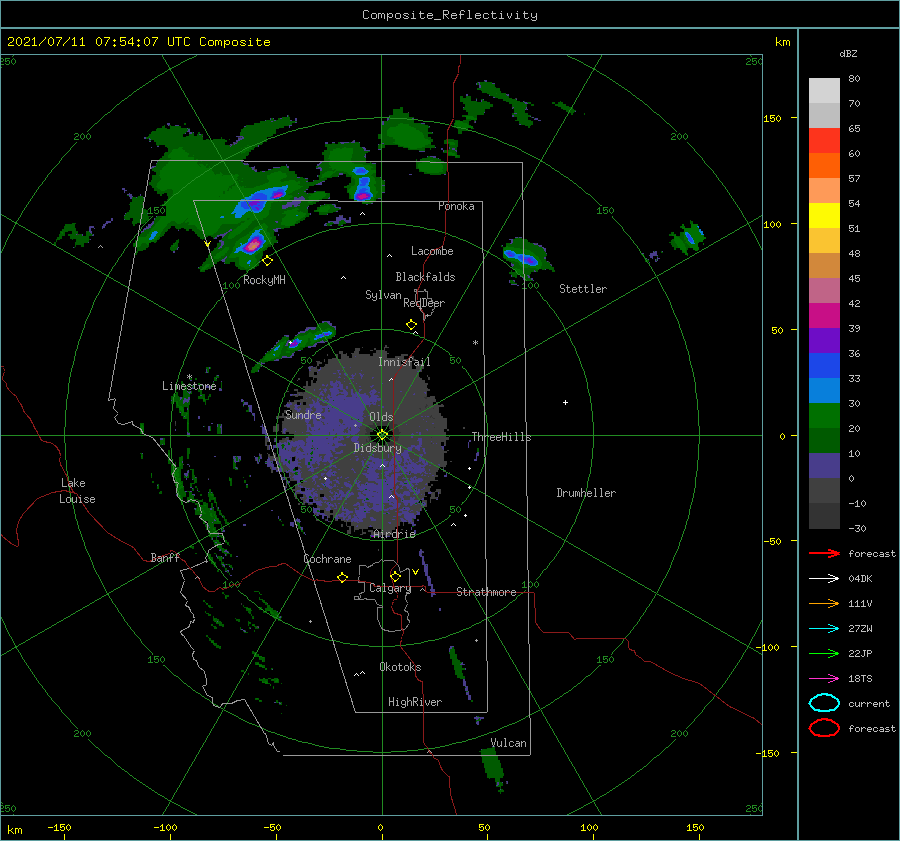Click the RedDeer city label
The width and height of the screenshot is (900, 841).
pyautogui.click(x=424, y=303)
